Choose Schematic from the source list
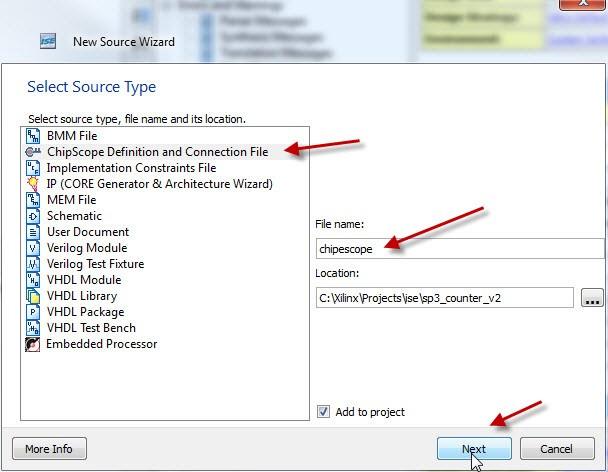The width and height of the screenshot is (608, 472). [x=74, y=216]
